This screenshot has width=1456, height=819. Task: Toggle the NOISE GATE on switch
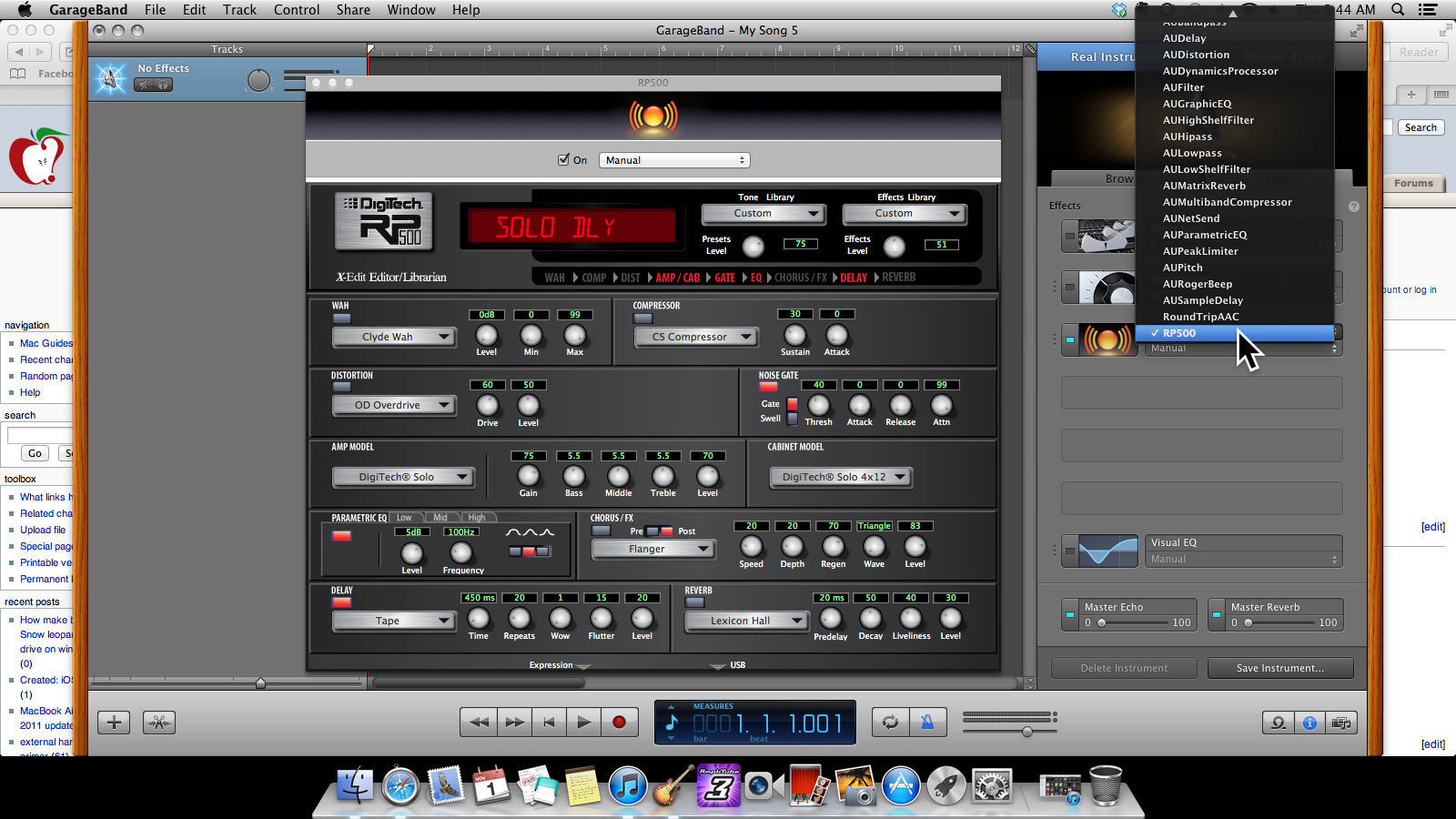[x=768, y=387]
